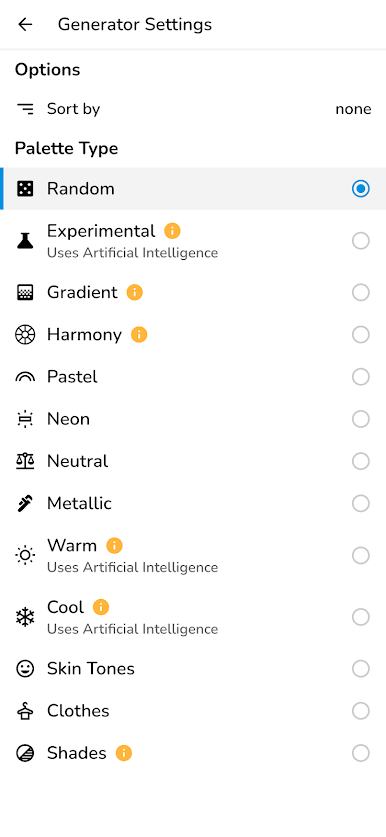Select the Pastel radio button
Viewport: 386px width, 837px height.
pos(361,377)
